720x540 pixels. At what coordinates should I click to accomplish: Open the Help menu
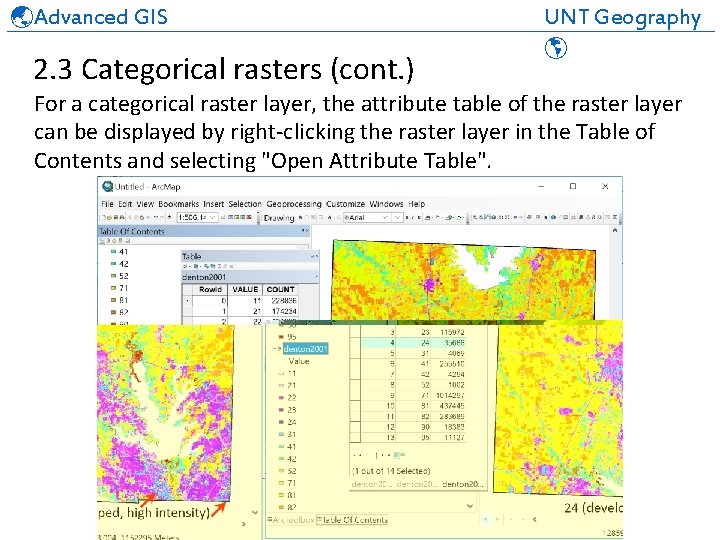tap(416, 204)
